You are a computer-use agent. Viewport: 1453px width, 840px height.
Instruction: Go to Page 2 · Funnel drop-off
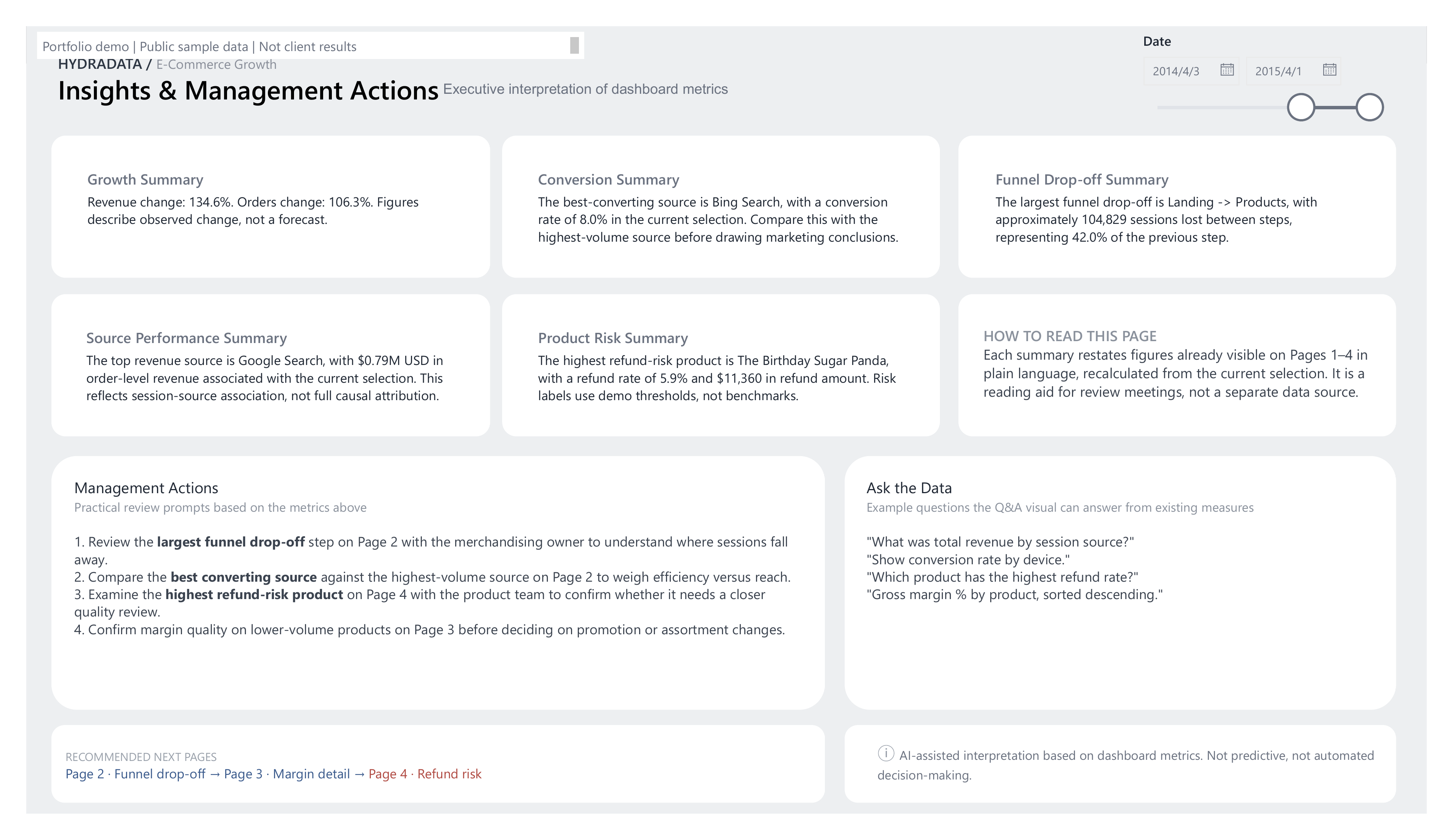coord(135,774)
